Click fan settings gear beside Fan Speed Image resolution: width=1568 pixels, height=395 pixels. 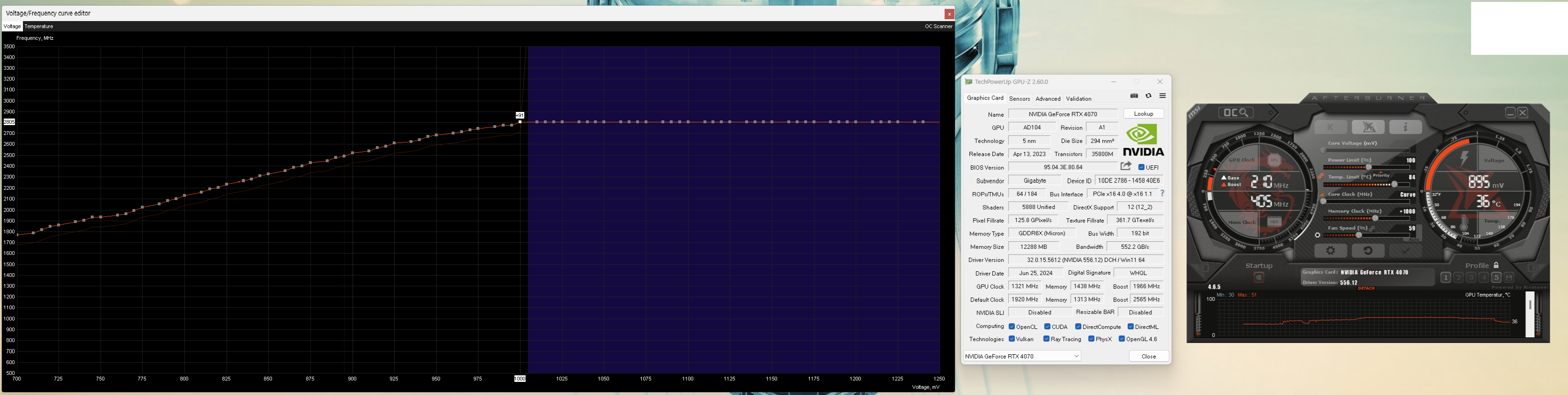[x=1317, y=235]
